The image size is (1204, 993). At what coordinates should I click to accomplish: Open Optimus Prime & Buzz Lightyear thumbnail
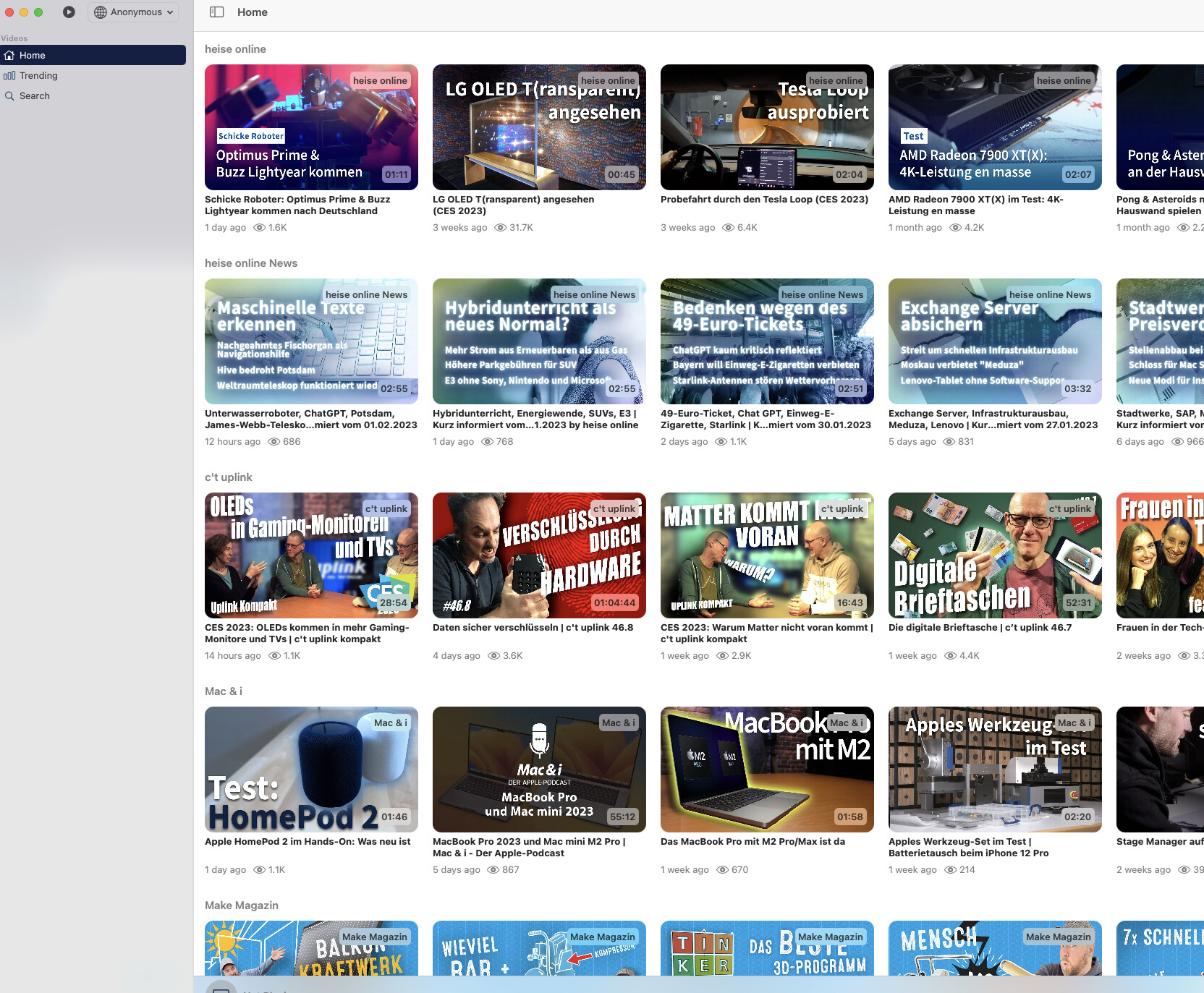[x=311, y=127]
